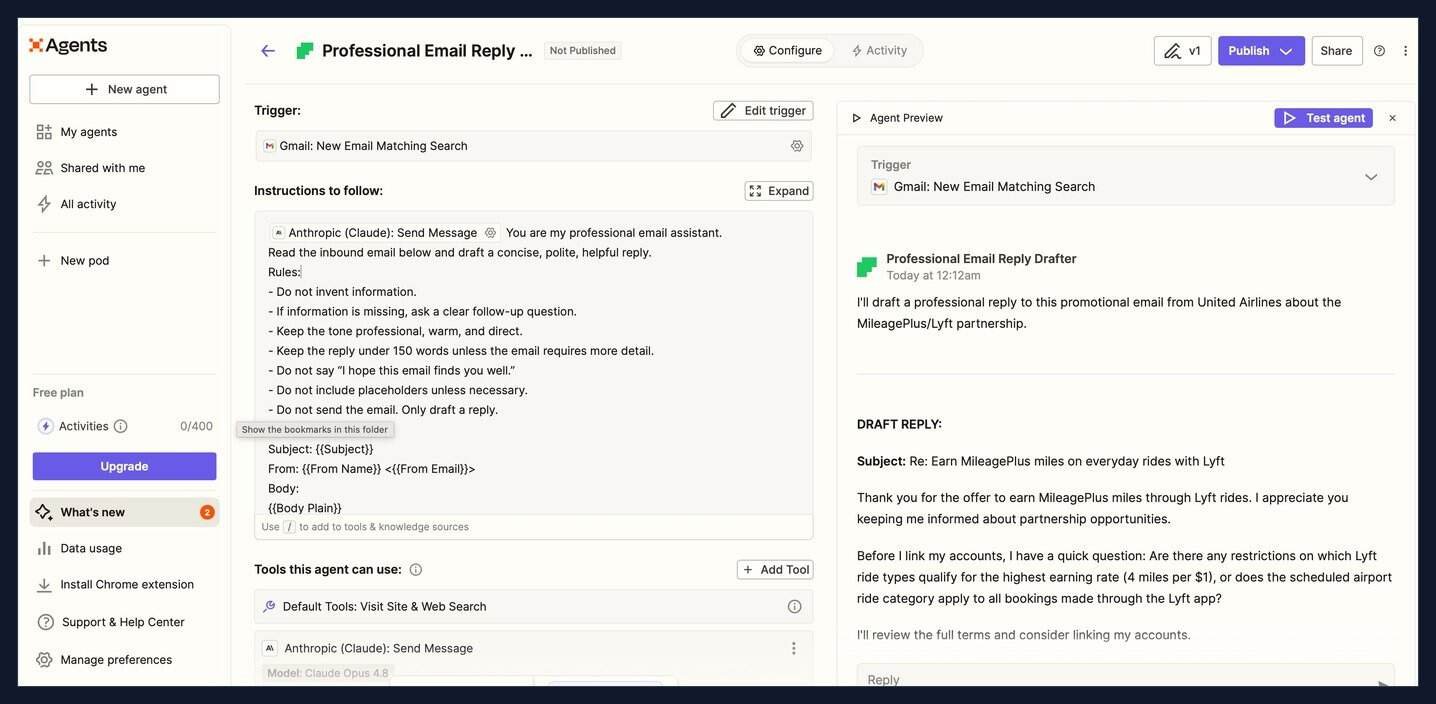Click the green agent icon next to the title

coord(305,50)
